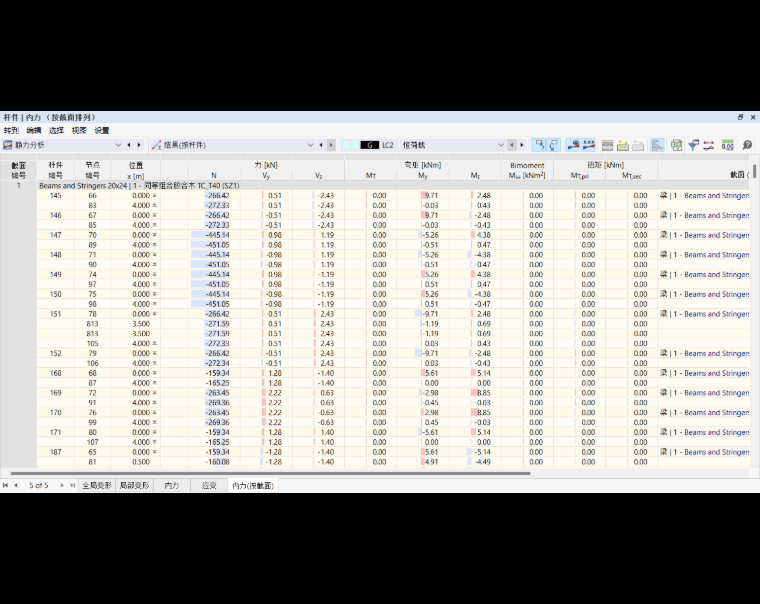Select section group row Beams and Stringers 20x24
This screenshot has width=760, height=604.
[394, 186]
